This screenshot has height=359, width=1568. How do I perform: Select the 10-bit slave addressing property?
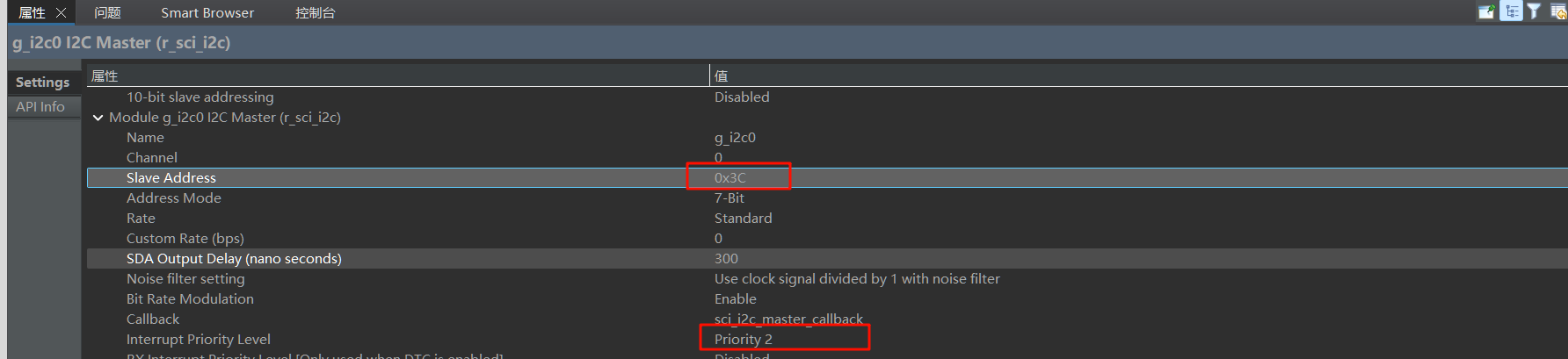(200, 97)
